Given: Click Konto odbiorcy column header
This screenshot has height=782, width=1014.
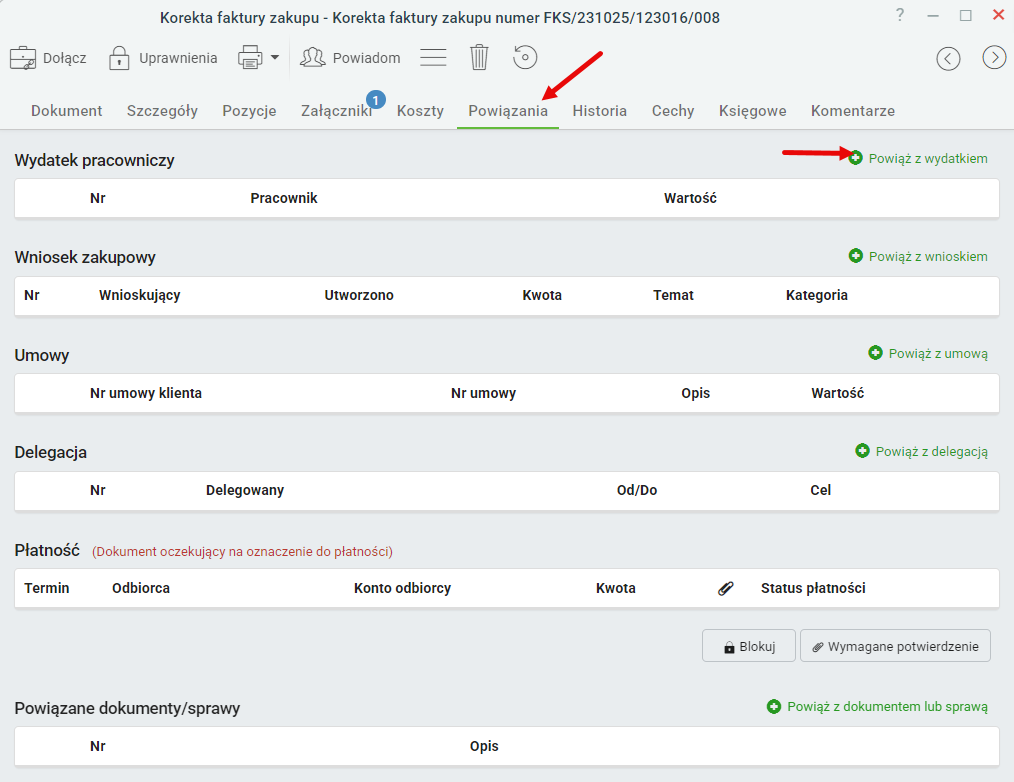Looking at the screenshot, I should 402,588.
